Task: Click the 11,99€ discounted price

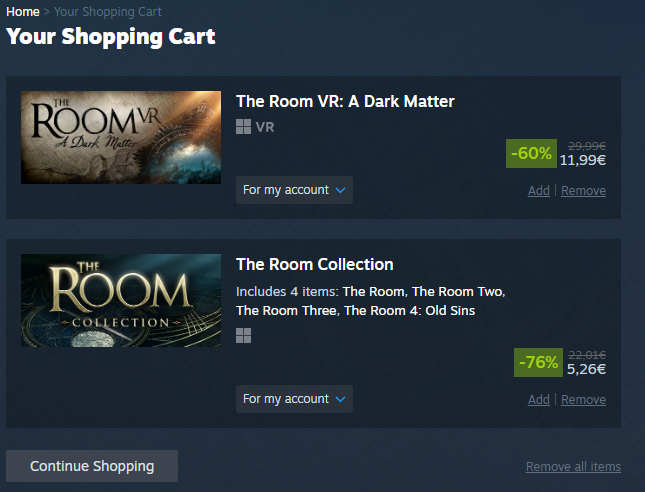Action: pos(583,159)
